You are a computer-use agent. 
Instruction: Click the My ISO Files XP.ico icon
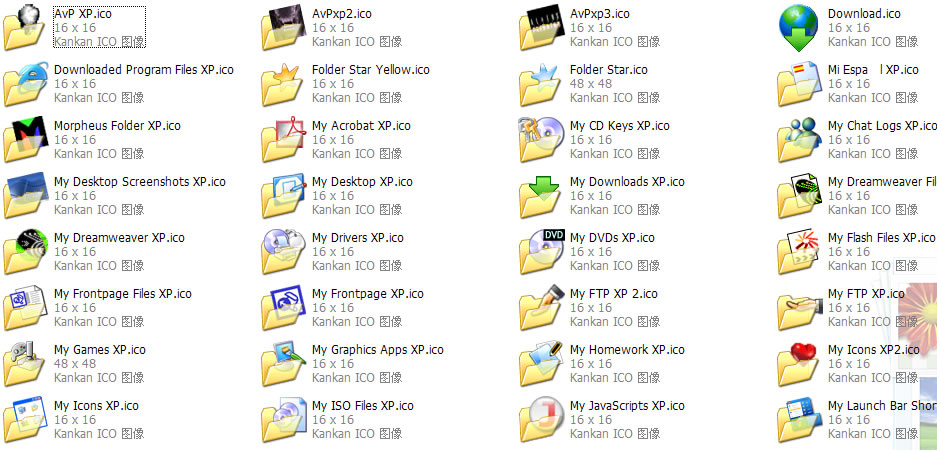coord(283,419)
